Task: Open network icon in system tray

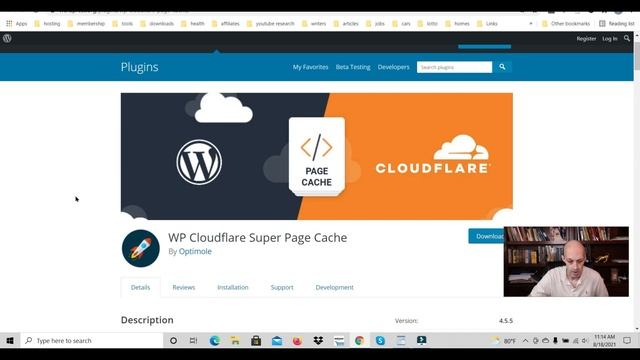Action: pyautogui.click(x=575, y=340)
